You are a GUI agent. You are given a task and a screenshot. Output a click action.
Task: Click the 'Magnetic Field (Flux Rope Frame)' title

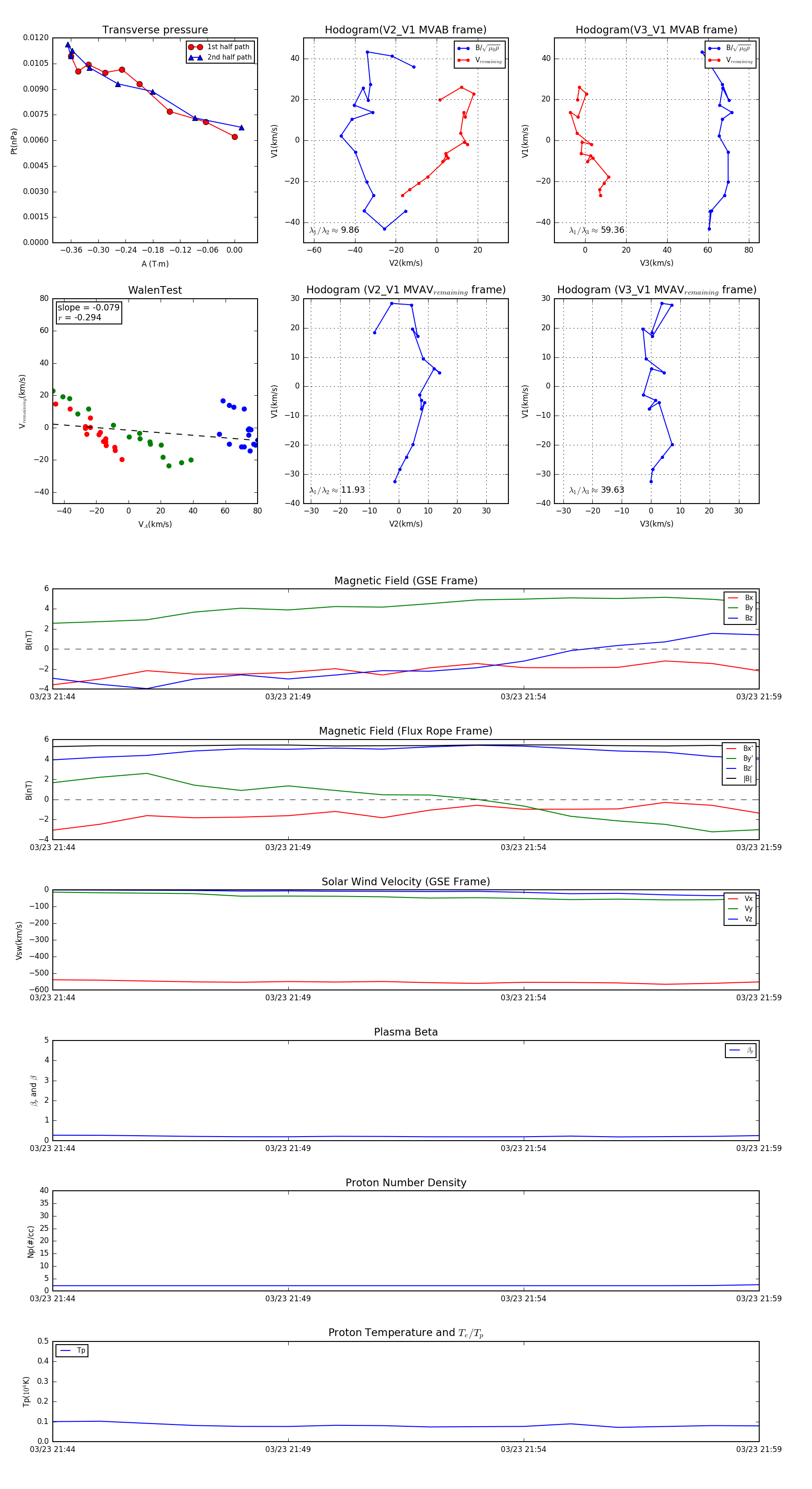coord(406,731)
